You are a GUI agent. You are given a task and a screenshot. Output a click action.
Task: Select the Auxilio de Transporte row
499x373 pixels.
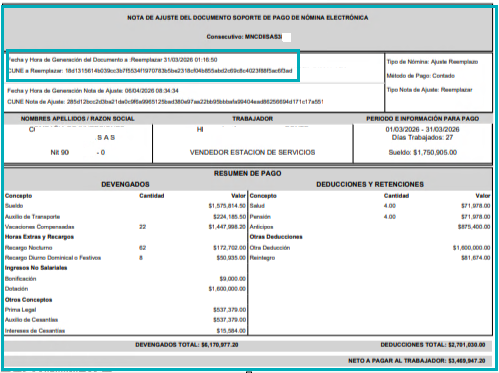125,217
